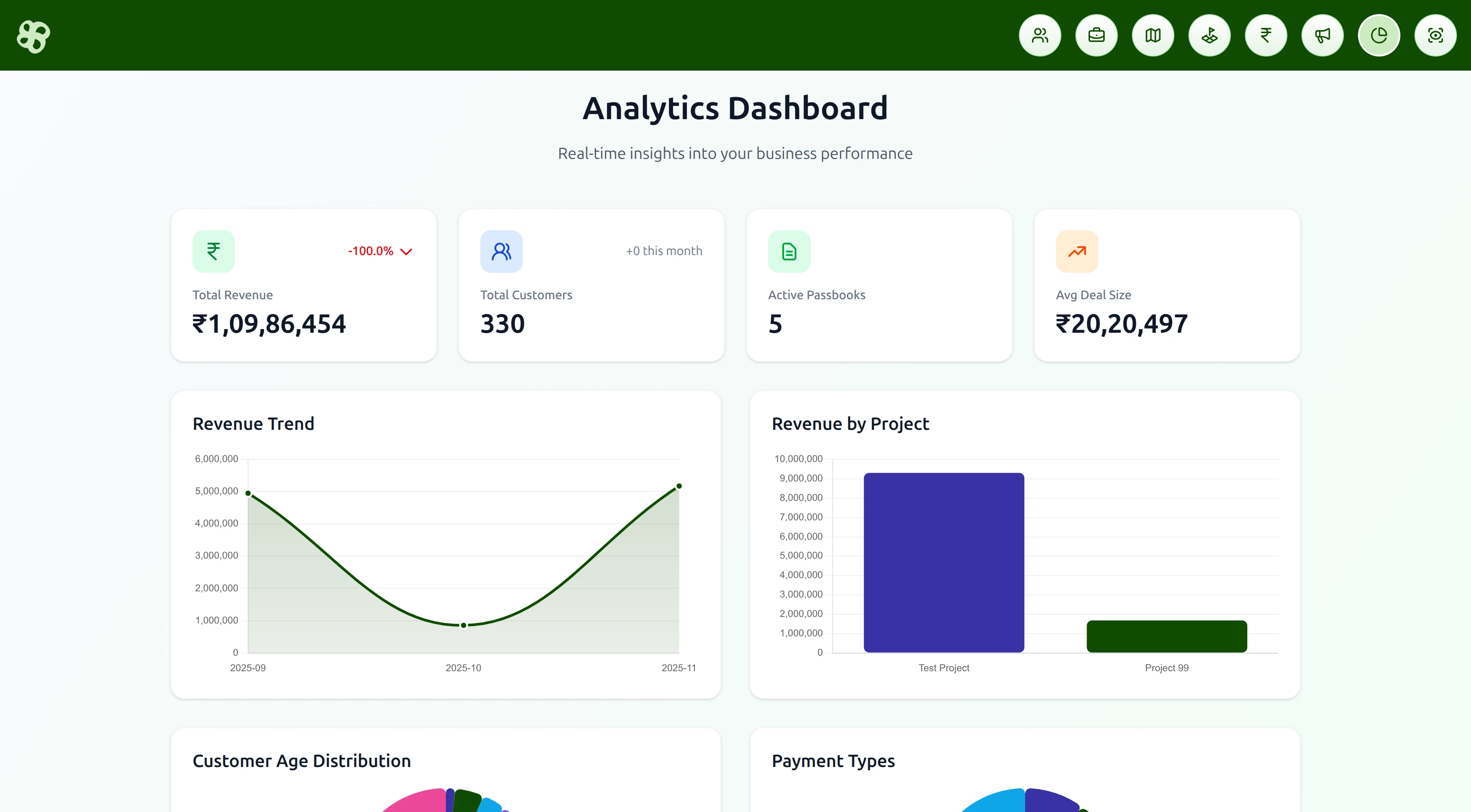Expand the -100.0% revenue change chevron
Viewport: 1471px width, 812px height.
point(406,251)
